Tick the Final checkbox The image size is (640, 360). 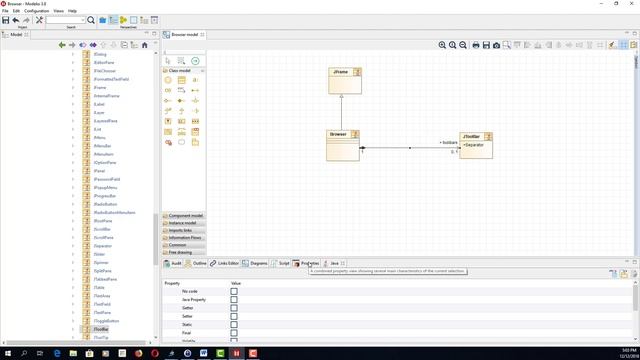tap(234, 333)
